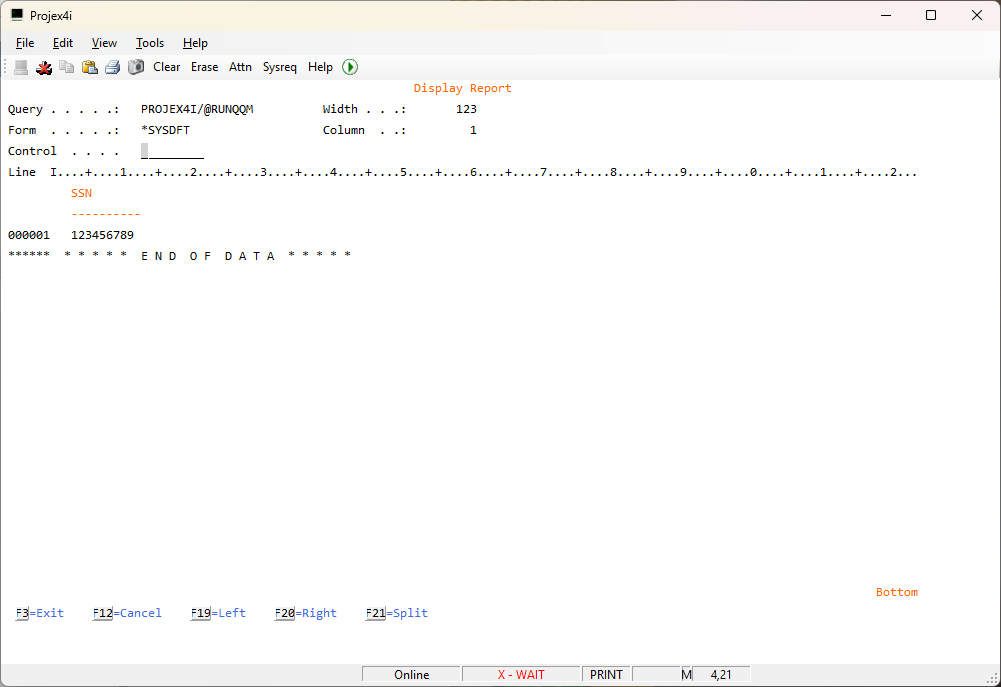Click the F19=Left function key
This screenshot has width=1001, height=687.
pyautogui.click(x=218, y=613)
